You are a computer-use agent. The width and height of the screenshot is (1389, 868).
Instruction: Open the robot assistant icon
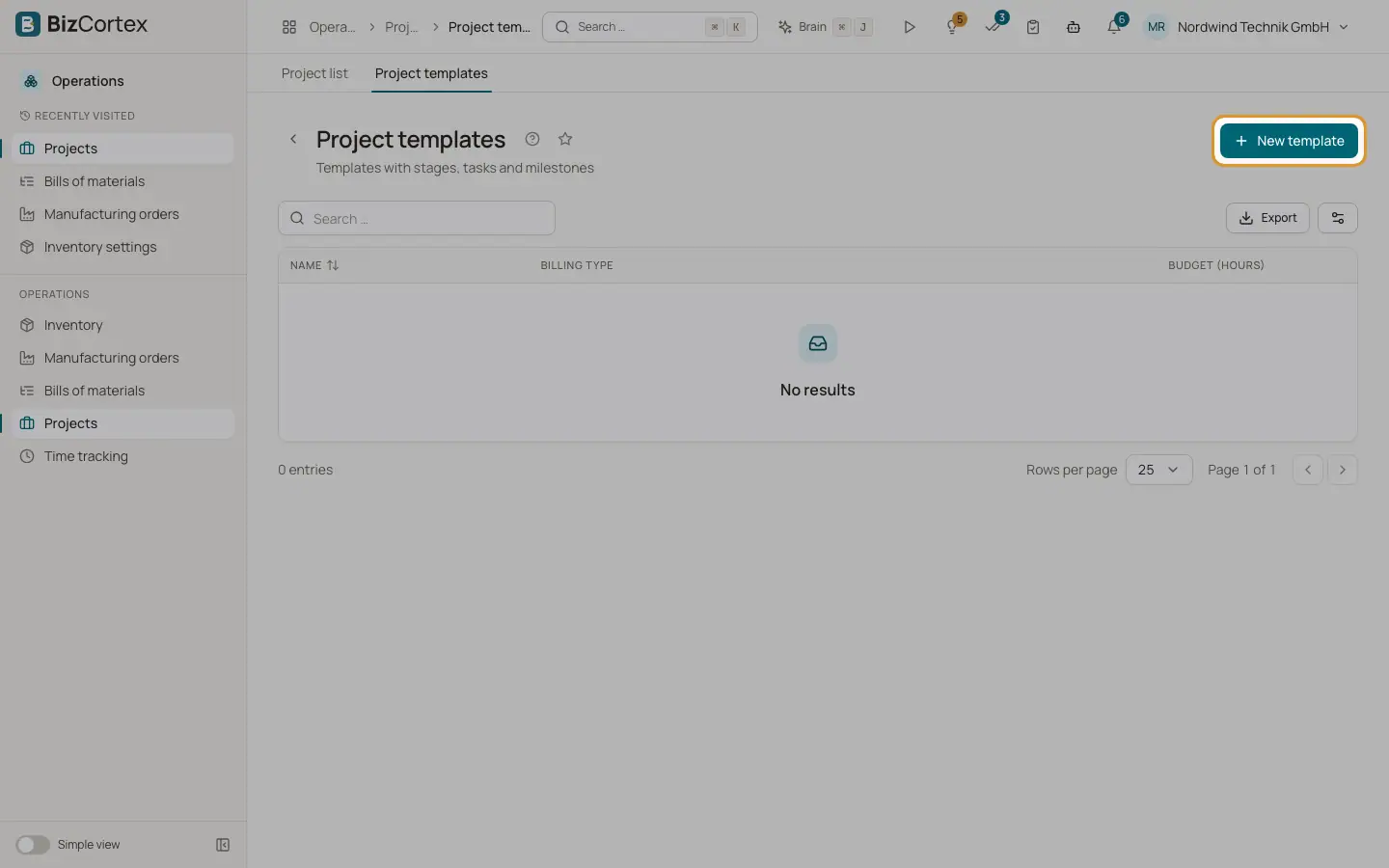[x=1074, y=27]
